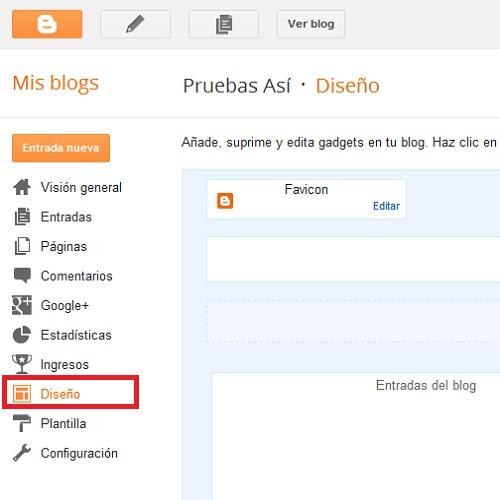The image size is (500, 500).
Task: Click the Entrada nueva button
Action: (61, 148)
